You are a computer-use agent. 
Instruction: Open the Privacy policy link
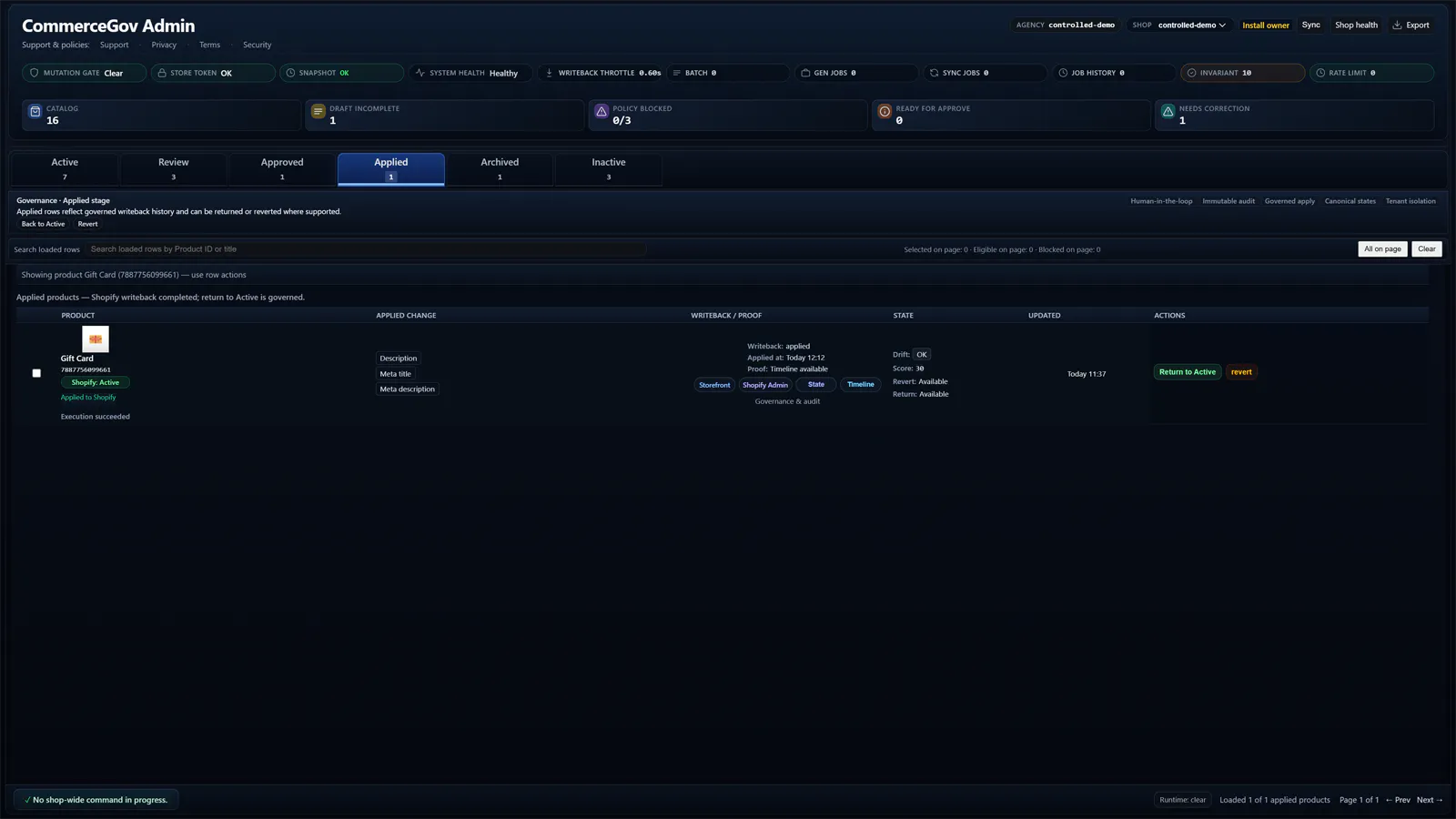tap(164, 45)
